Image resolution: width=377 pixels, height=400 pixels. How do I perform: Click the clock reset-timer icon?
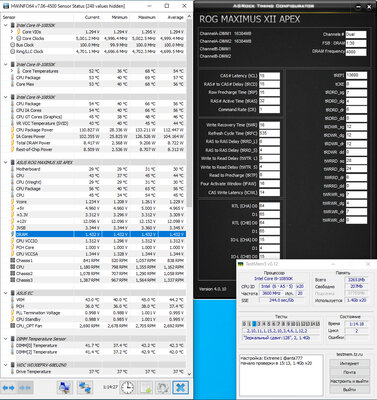(x=127, y=388)
